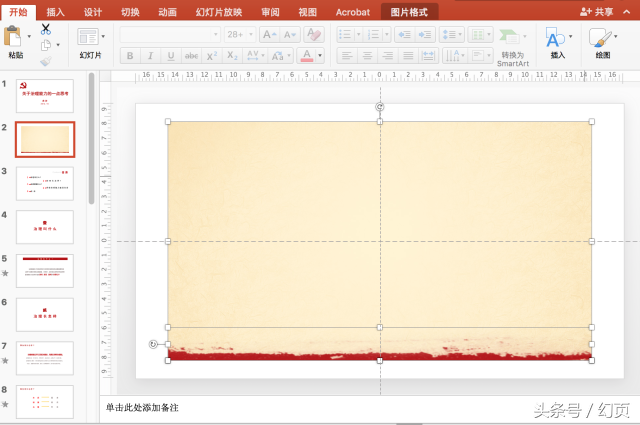Increase list indent level
Screen dimensions: 640x425
click(425, 35)
